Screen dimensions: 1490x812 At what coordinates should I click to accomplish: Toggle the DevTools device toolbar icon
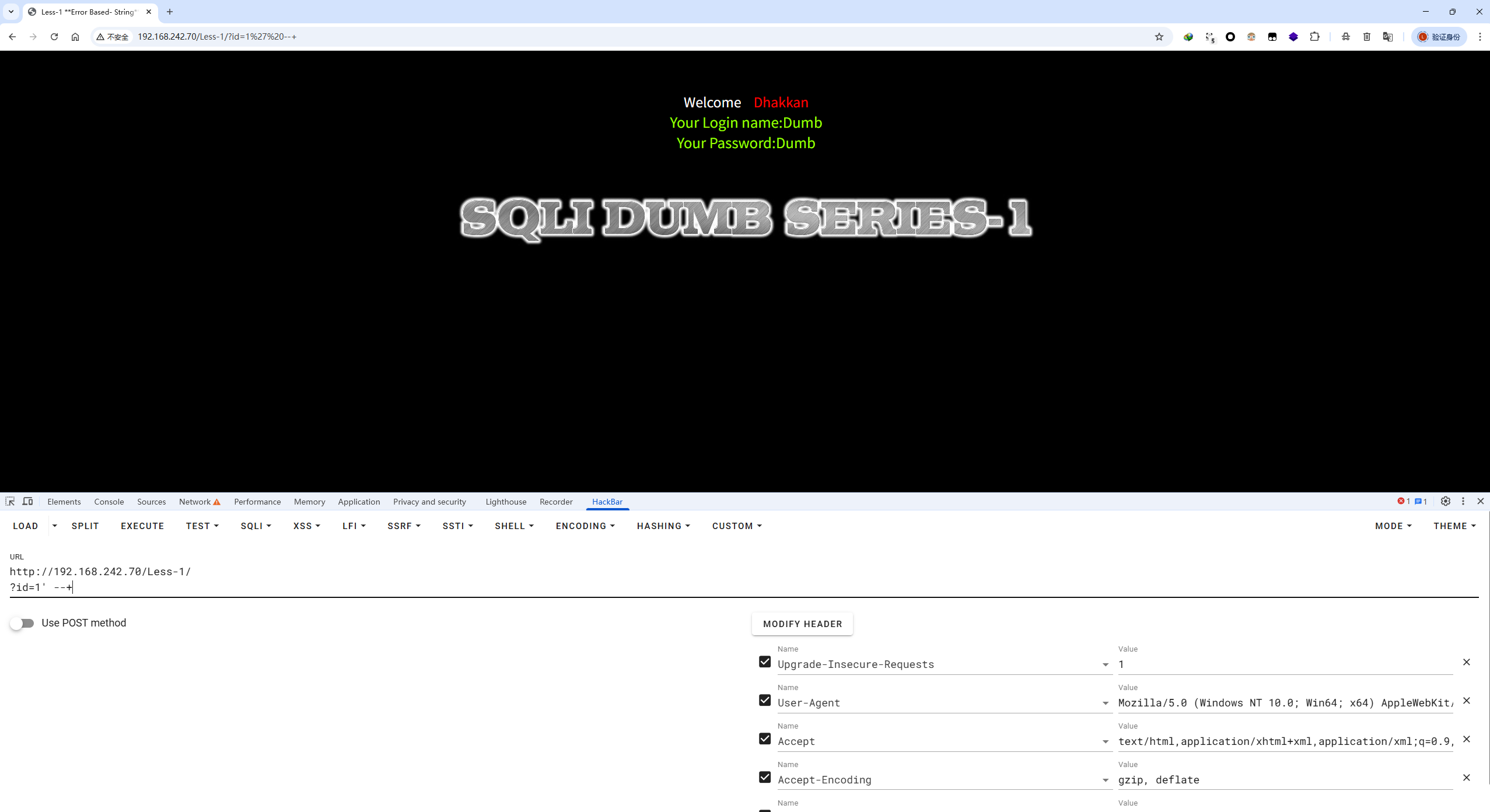point(27,502)
